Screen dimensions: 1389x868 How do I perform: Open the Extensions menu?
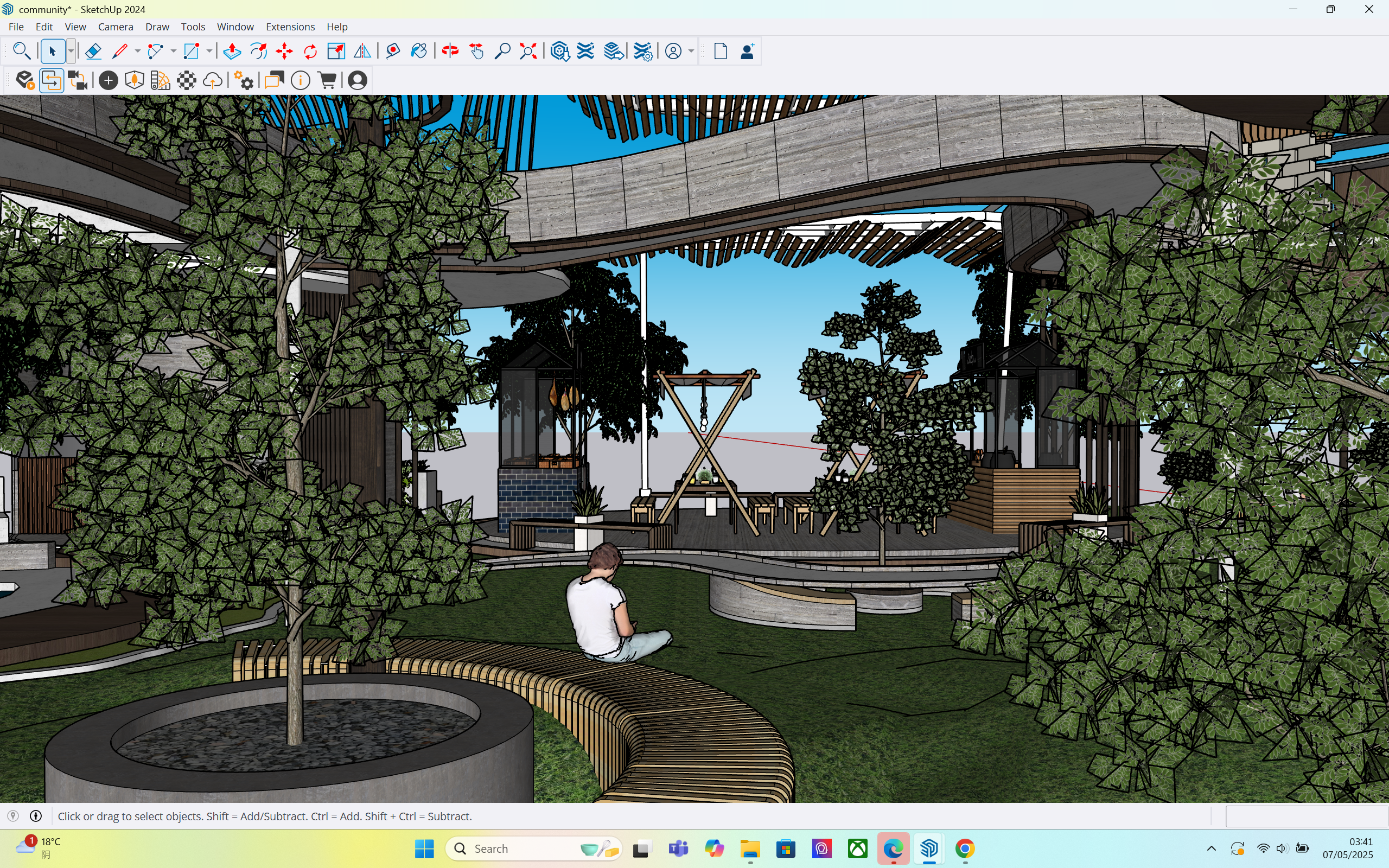click(290, 27)
